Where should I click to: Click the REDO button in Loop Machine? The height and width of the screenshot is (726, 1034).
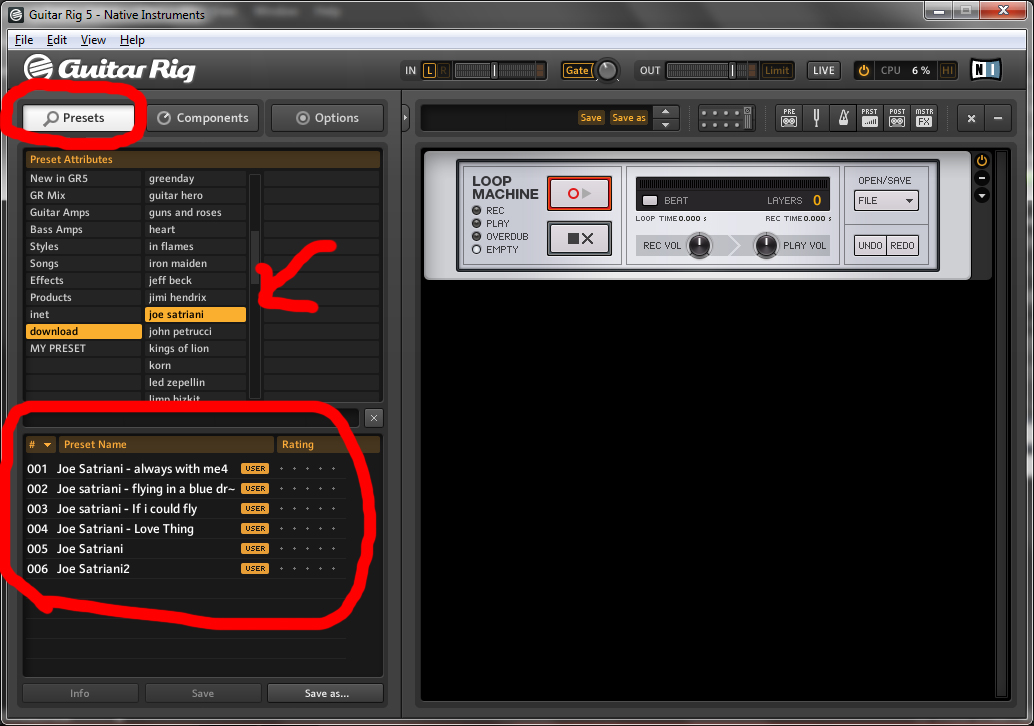click(902, 245)
